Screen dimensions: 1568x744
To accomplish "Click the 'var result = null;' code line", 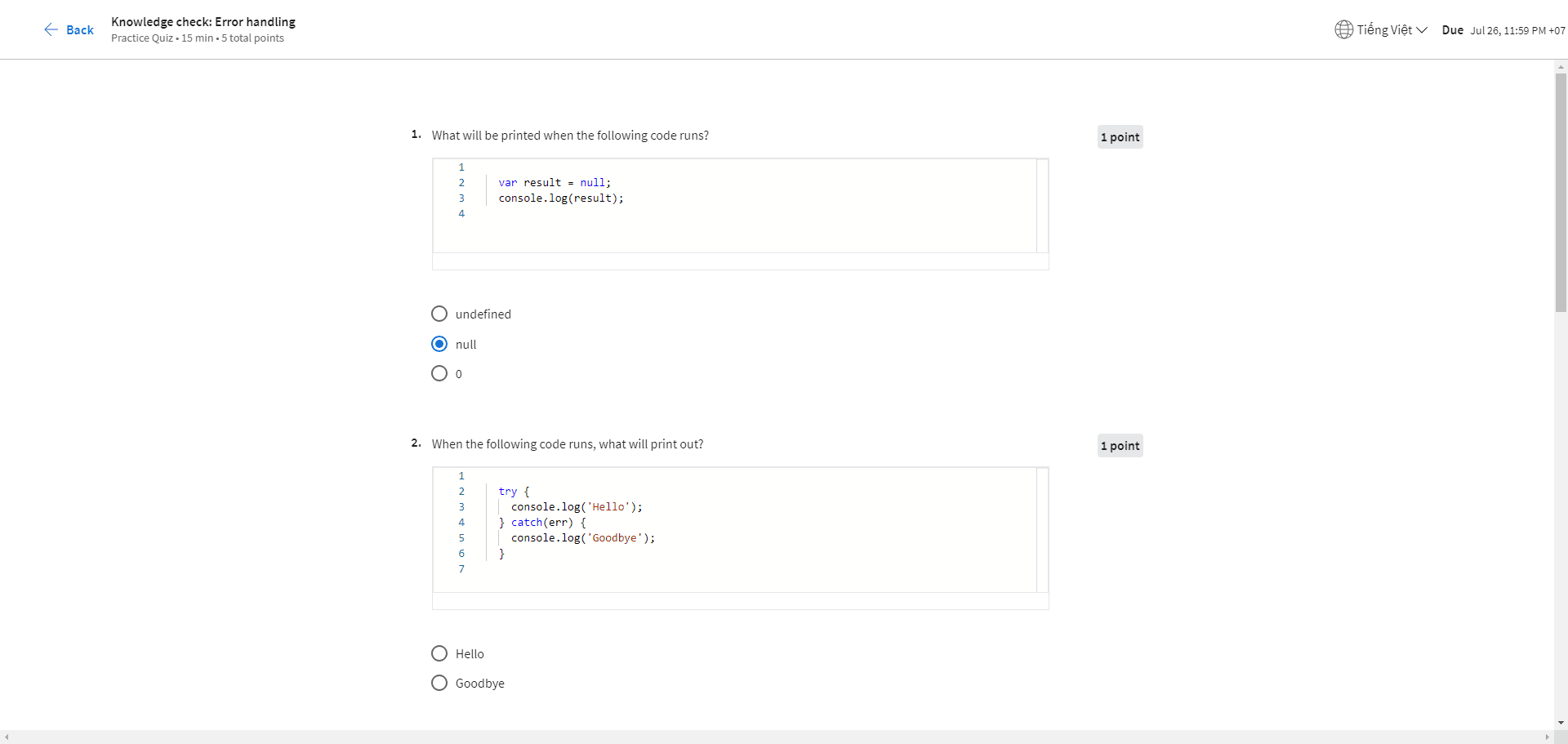I will coord(555,182).
